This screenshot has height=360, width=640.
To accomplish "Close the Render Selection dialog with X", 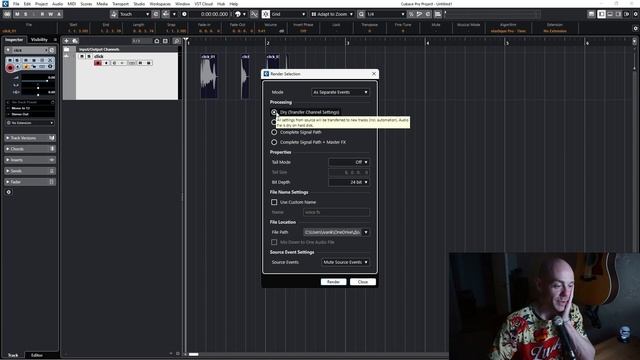I will click(x=374, y=74).
